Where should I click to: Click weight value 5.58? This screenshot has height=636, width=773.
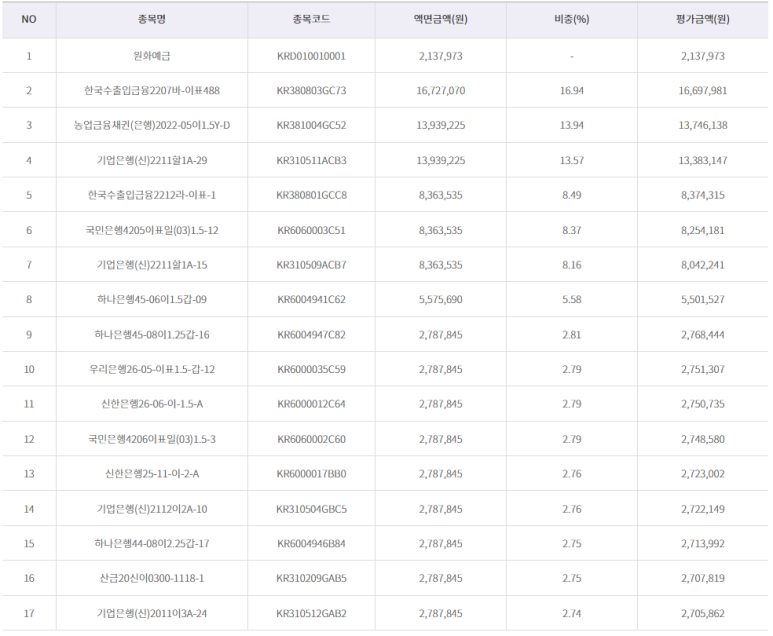point(572,300)
